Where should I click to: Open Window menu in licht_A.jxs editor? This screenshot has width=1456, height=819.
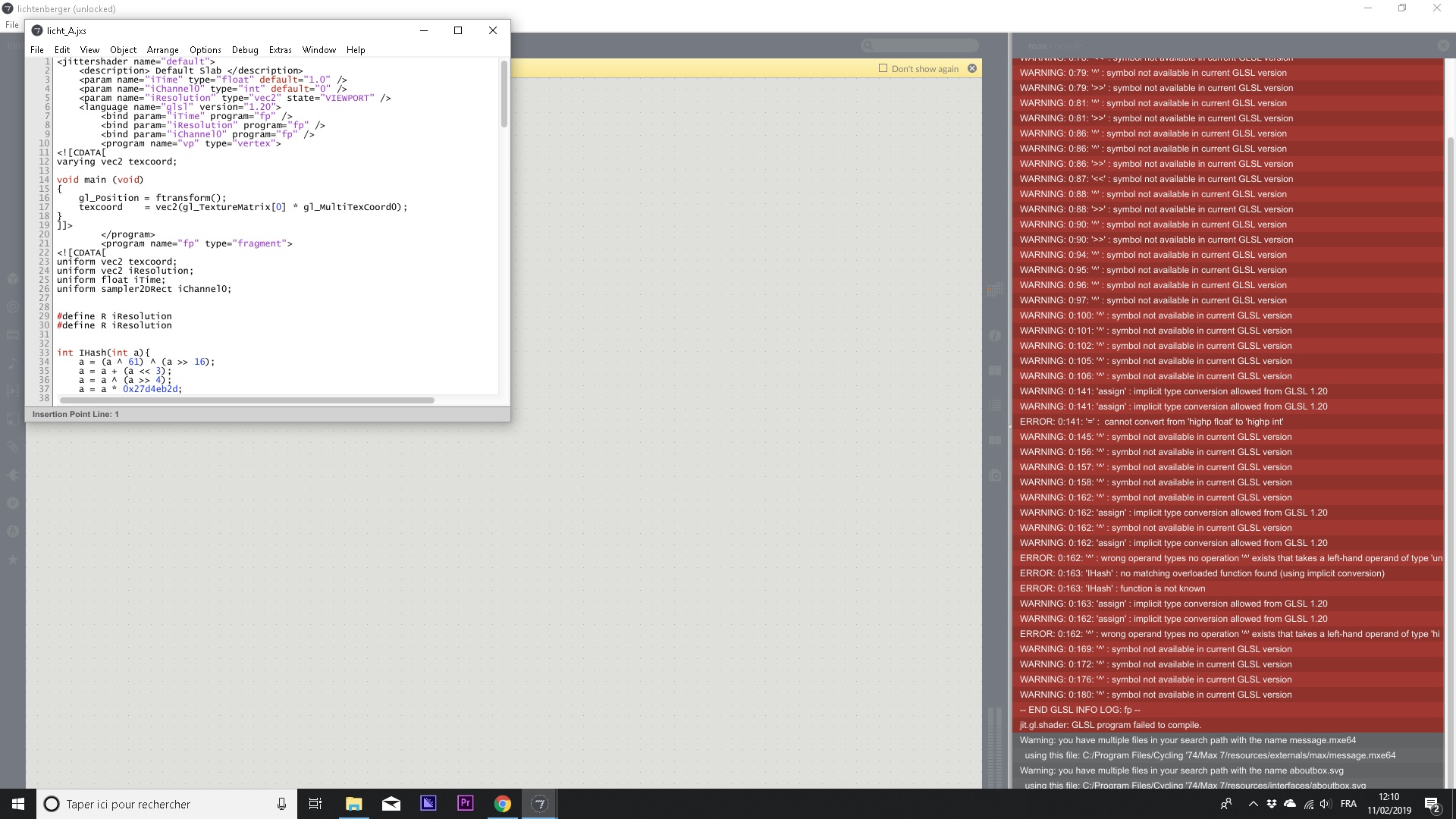[319, 49]
